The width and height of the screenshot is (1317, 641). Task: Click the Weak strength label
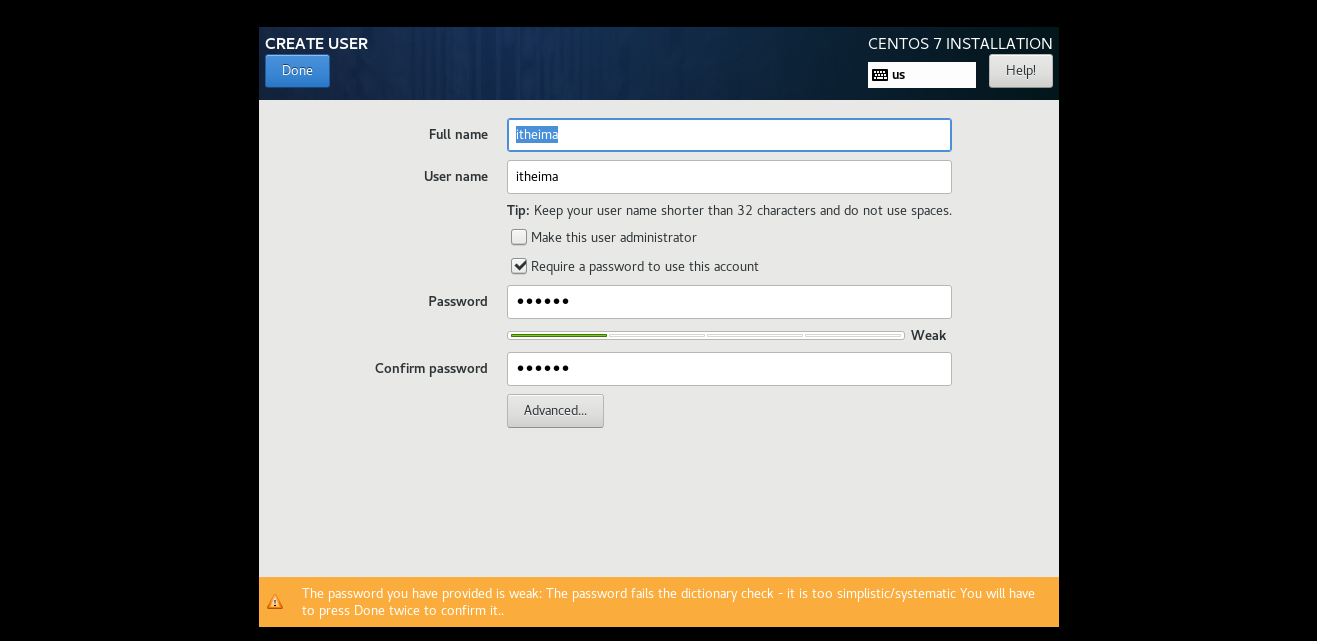click(928, 336)
